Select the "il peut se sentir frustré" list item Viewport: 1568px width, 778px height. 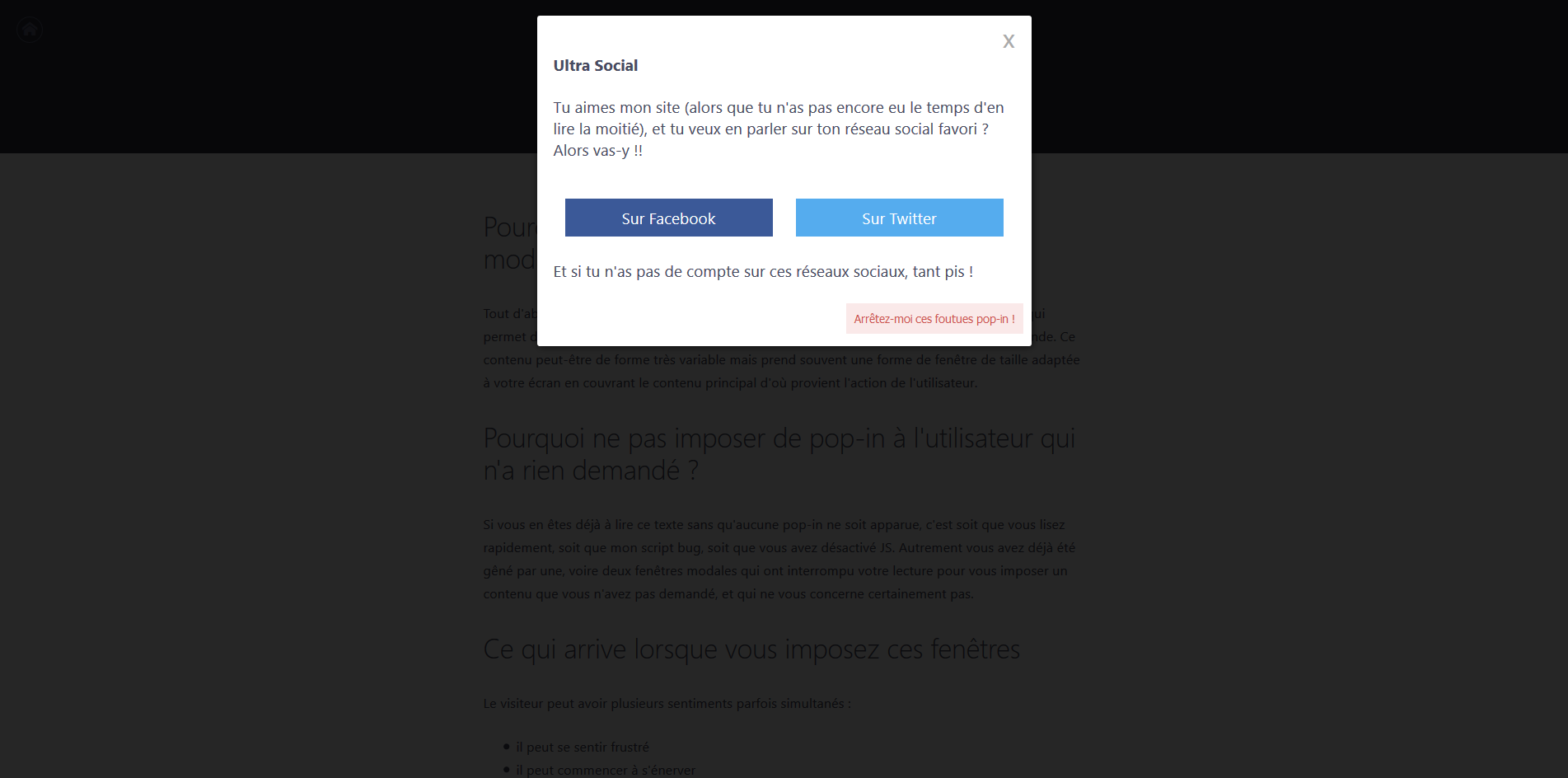(x=583, y=747)
